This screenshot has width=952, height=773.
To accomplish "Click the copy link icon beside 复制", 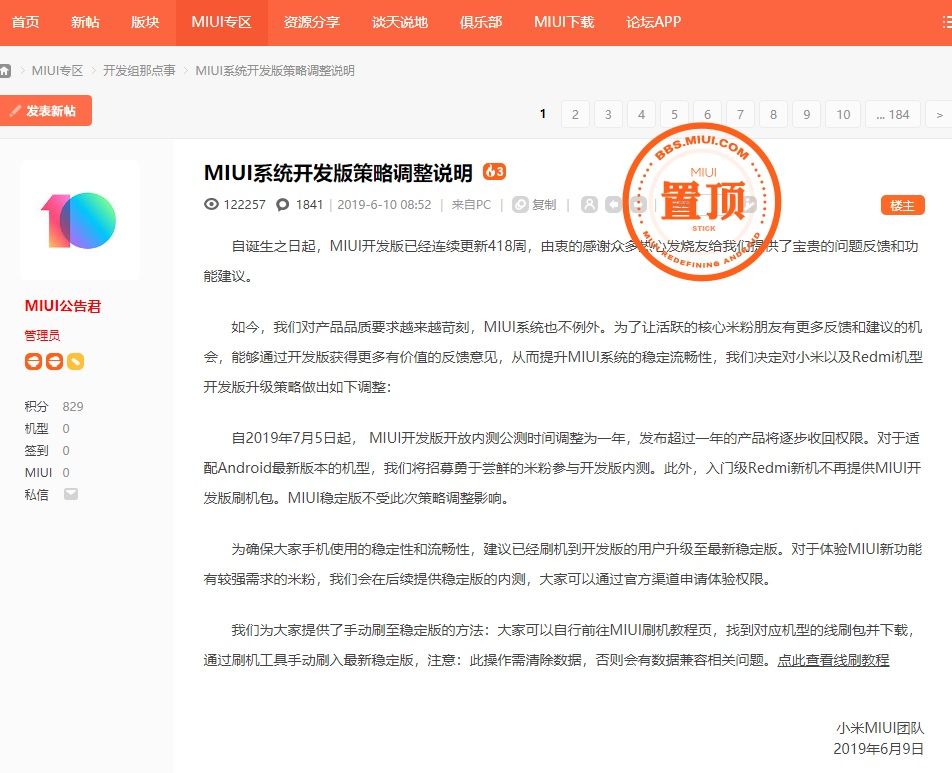I will (x=520, y=205).
